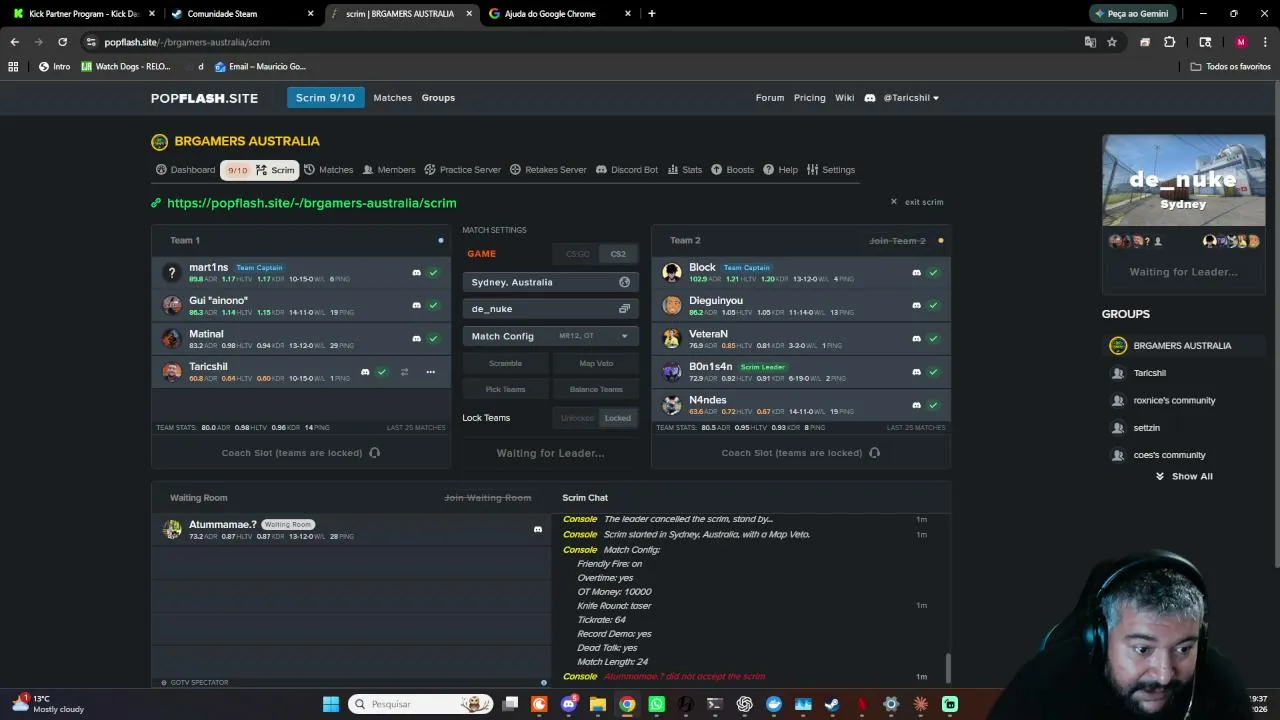The image size is (1280, 720).
Task: Toggle Dieguinyou's ready checkmark
Action: pos(933,305)
